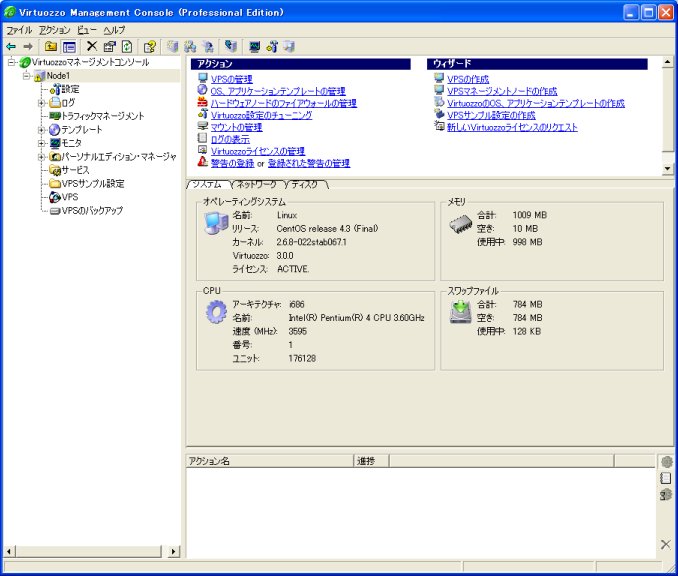Screen dimensions: 678x576
Task: Open Virtuozzoライセンスの管理 link
Action: 258,151
